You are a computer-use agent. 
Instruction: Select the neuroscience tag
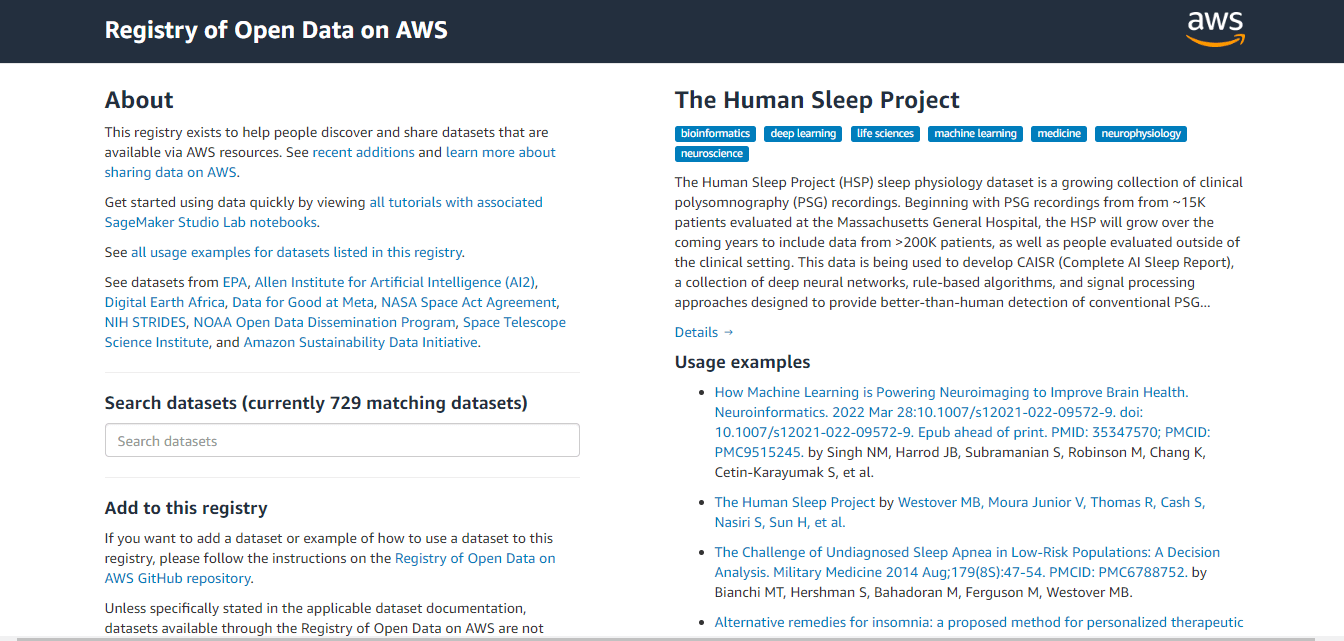711,153
